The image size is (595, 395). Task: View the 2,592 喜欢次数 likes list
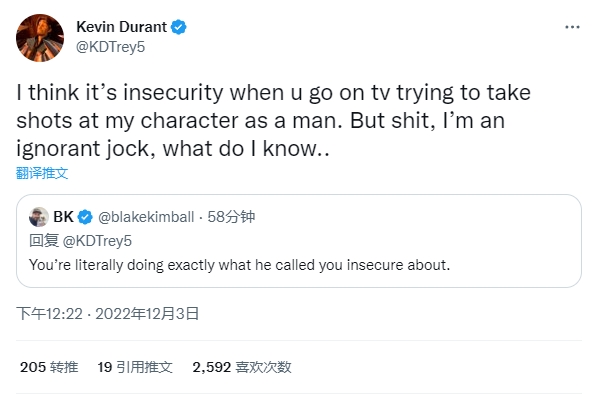[x=242, y=367]
